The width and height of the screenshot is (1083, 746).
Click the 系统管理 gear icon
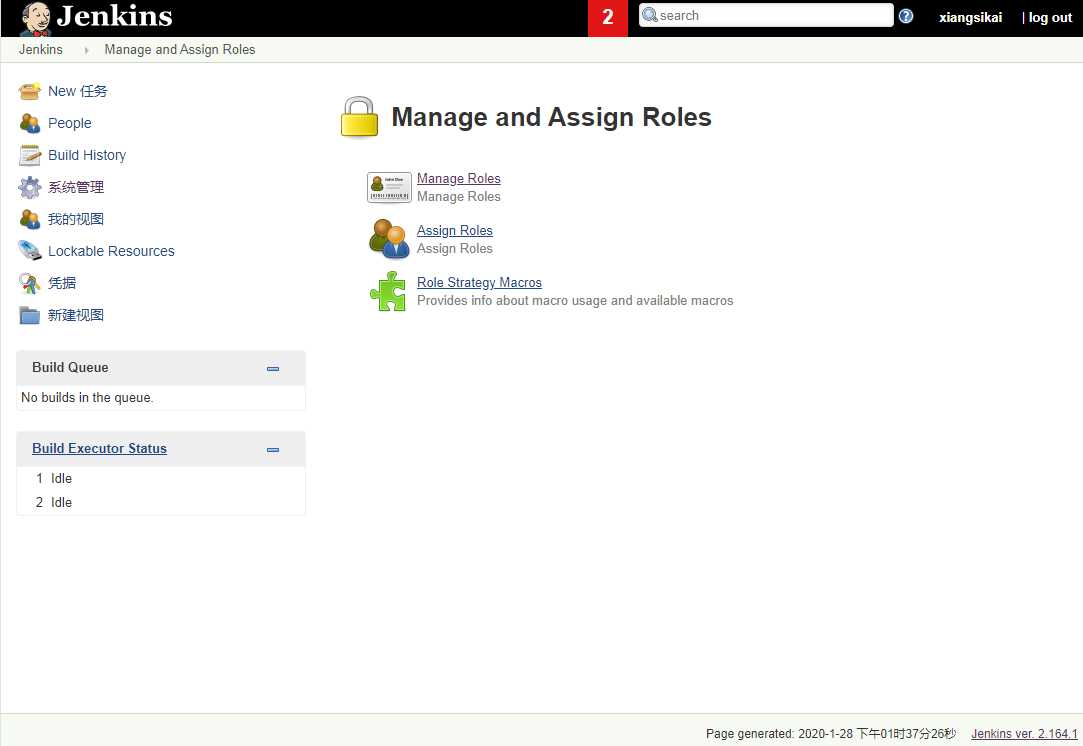30,187
